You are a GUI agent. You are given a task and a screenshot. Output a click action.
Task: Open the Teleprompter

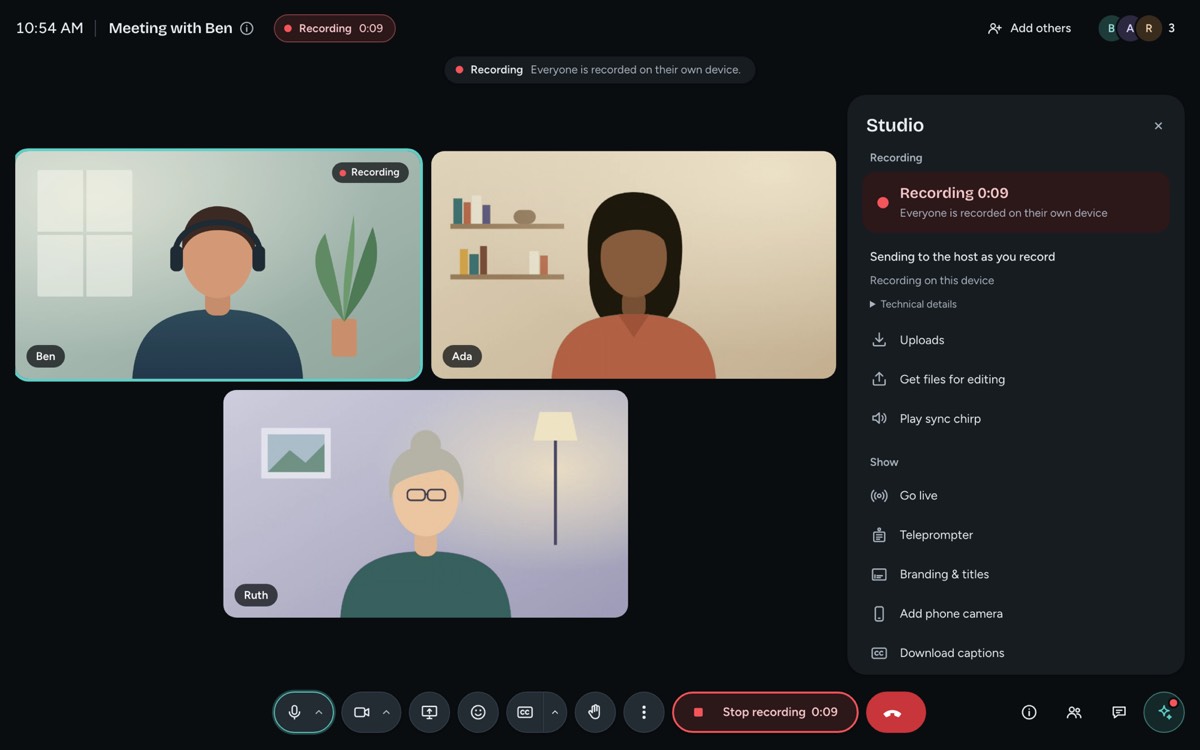point(1016,535)
